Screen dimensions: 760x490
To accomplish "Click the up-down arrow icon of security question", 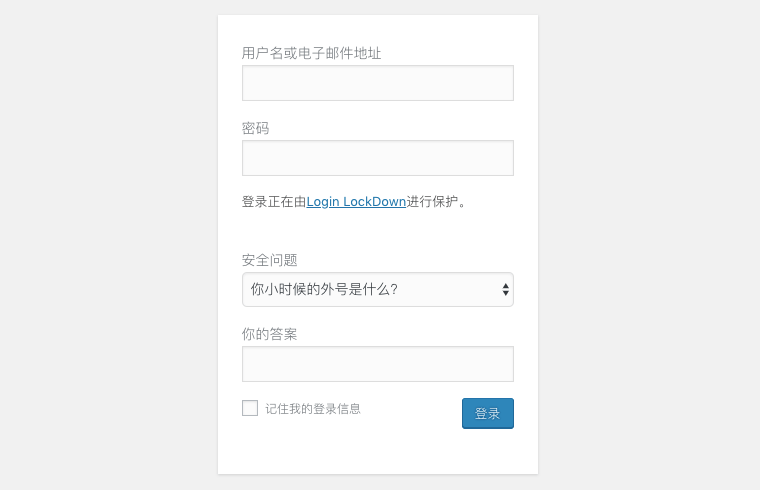I will click(x=506, y=290).
